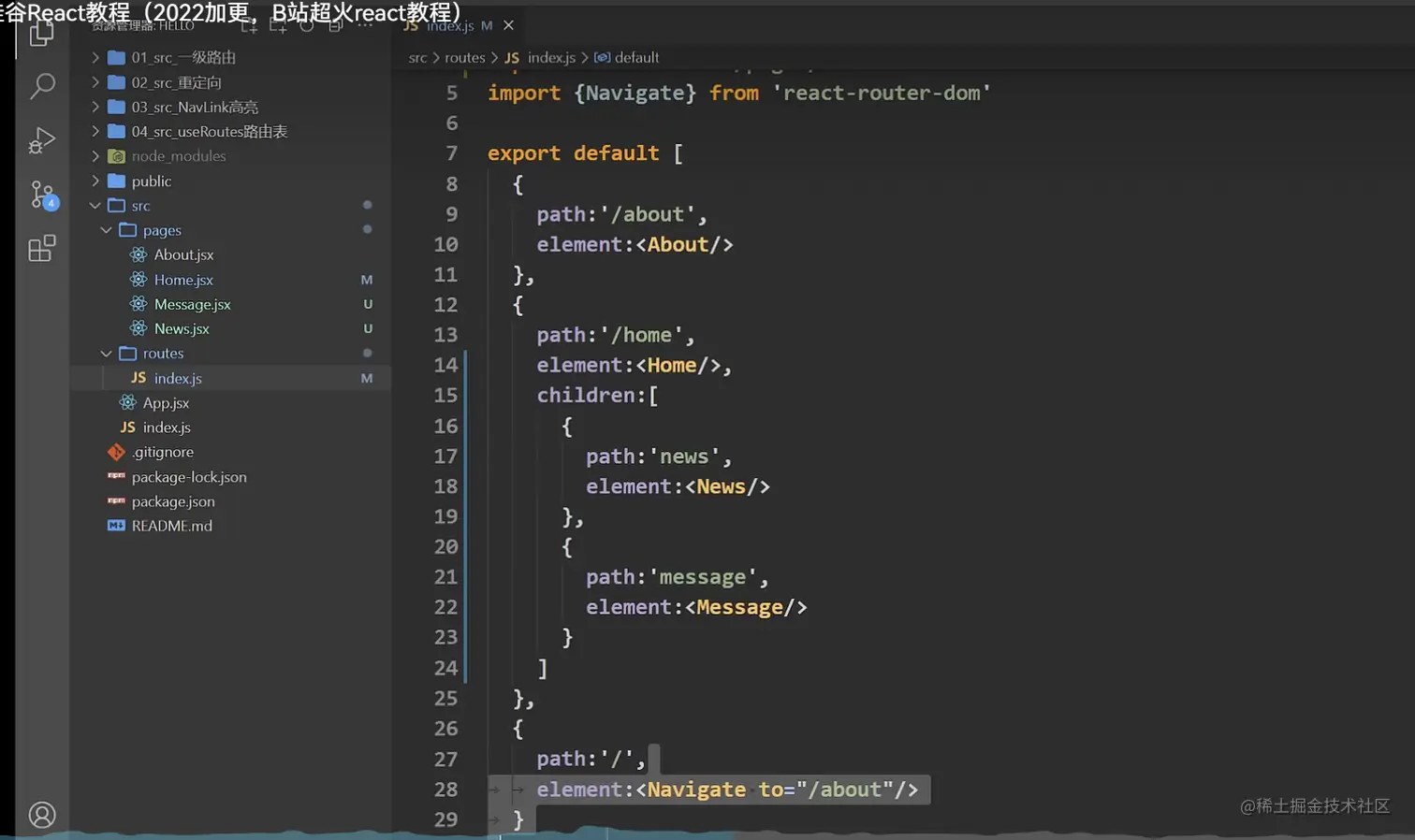
Task: Click the markdown icon beside README.md
Action: (116, 526)
